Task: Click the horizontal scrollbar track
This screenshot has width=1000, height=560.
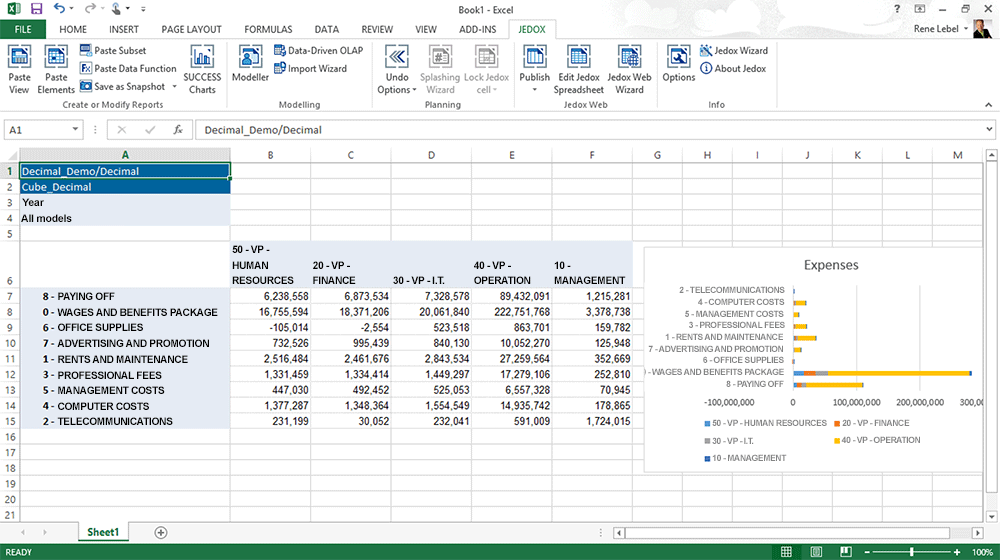Action: pos(797,533)
